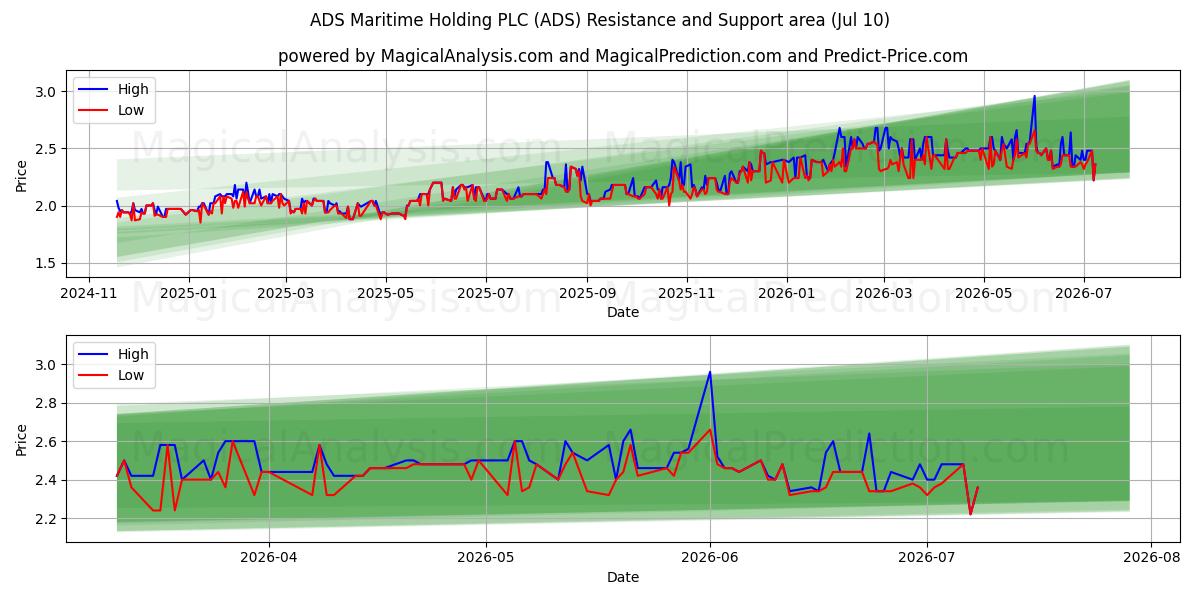The image size is (1200, 600).
Task: Click the 'Price' axis label of the lower chart
Action: (22, 439)
